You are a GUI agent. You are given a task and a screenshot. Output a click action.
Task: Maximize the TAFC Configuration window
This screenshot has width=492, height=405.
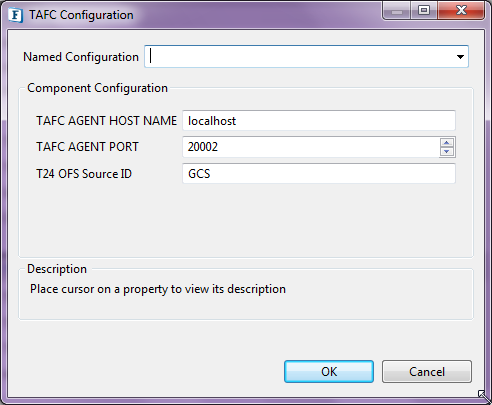pos(424,11)
